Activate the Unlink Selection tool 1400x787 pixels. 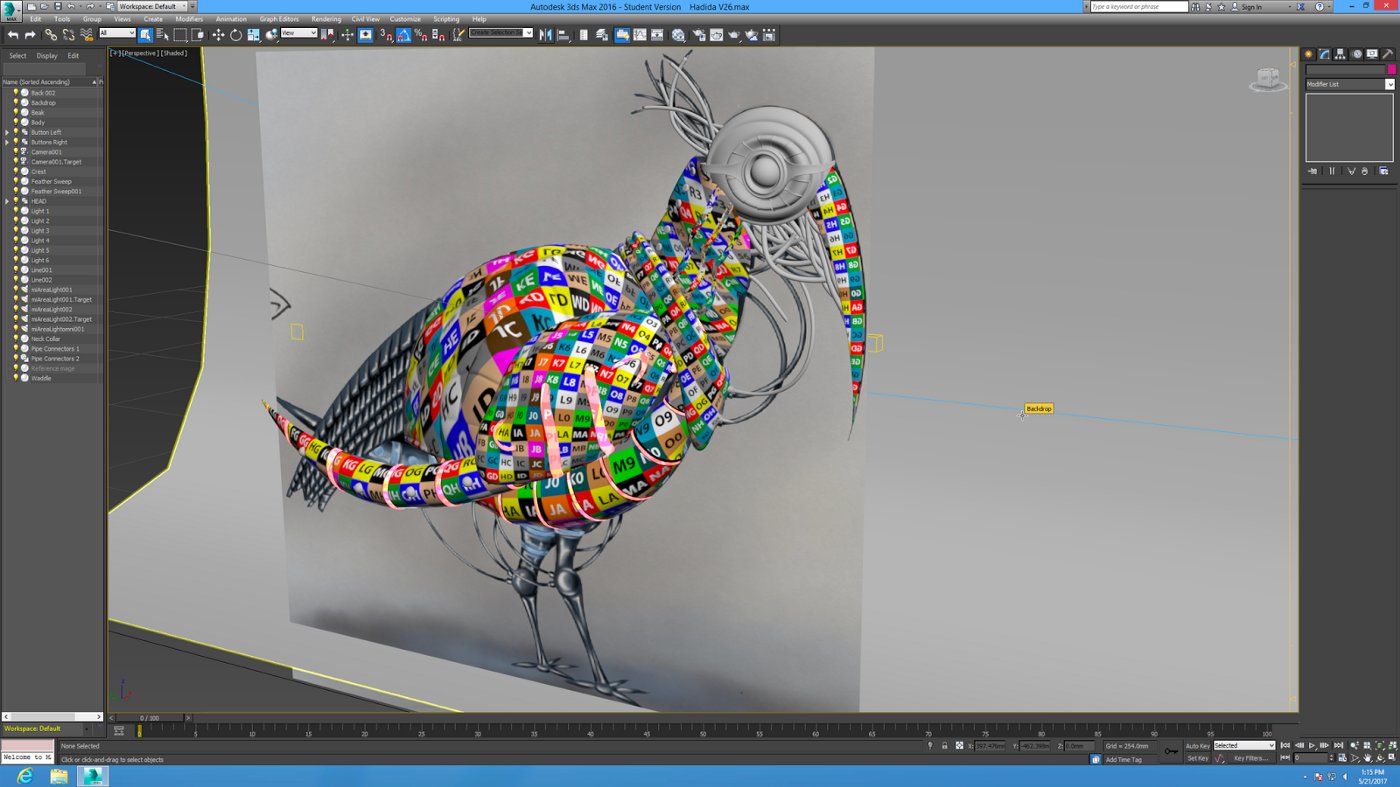coord(68,35)
